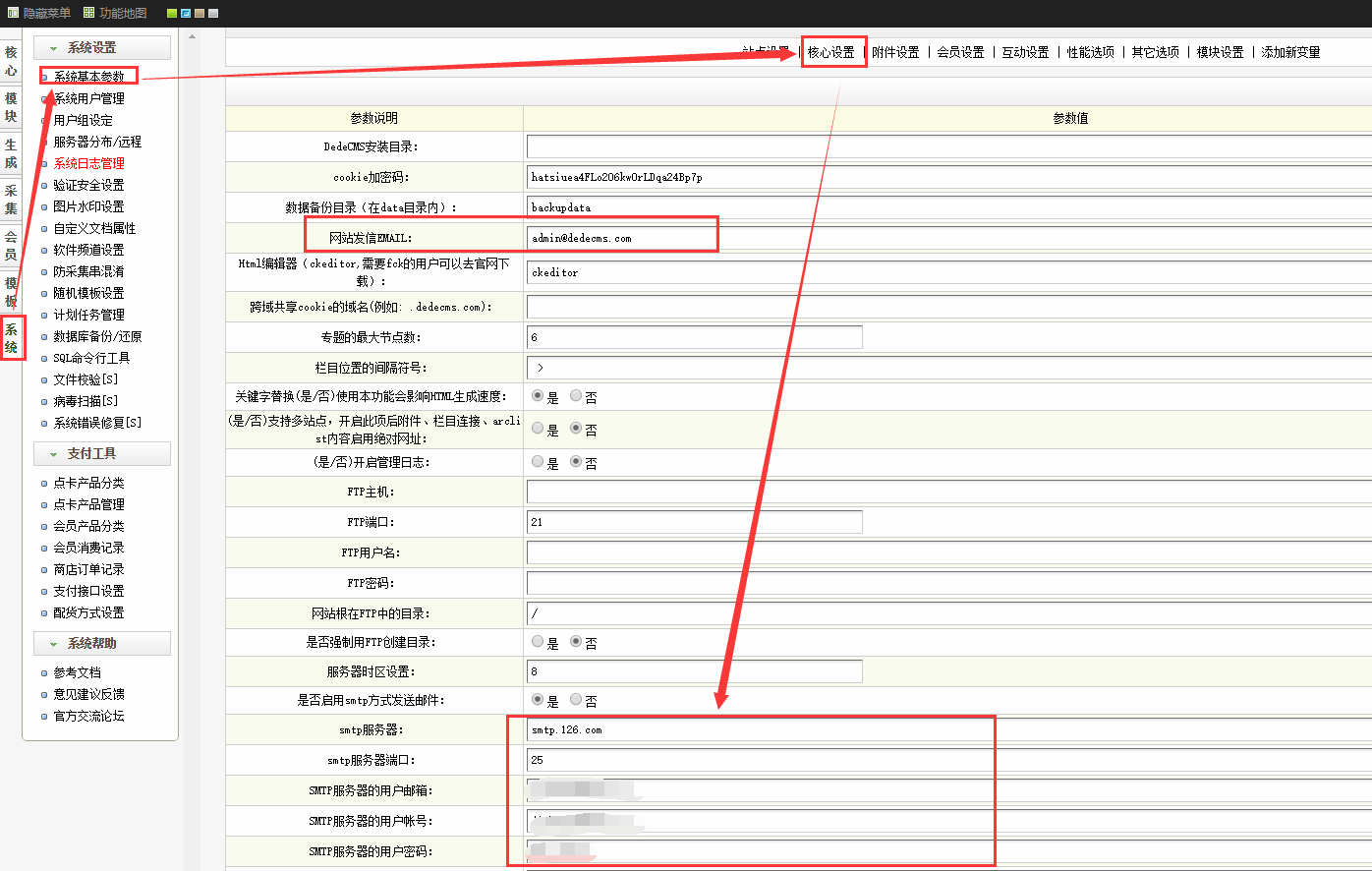Screen dimensions: 1372x871
Task: Switch to the 核心设置 tab
Action: [831, 52]
